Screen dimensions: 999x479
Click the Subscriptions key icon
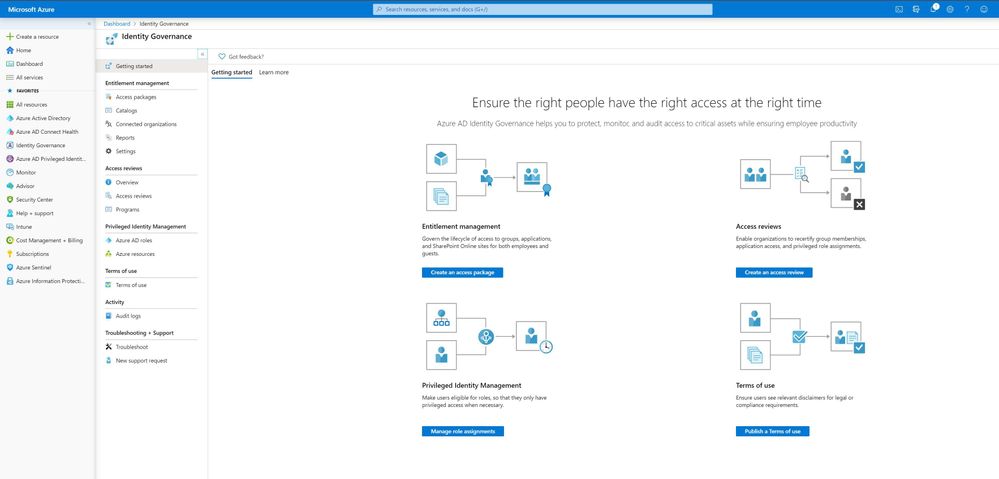10,254
